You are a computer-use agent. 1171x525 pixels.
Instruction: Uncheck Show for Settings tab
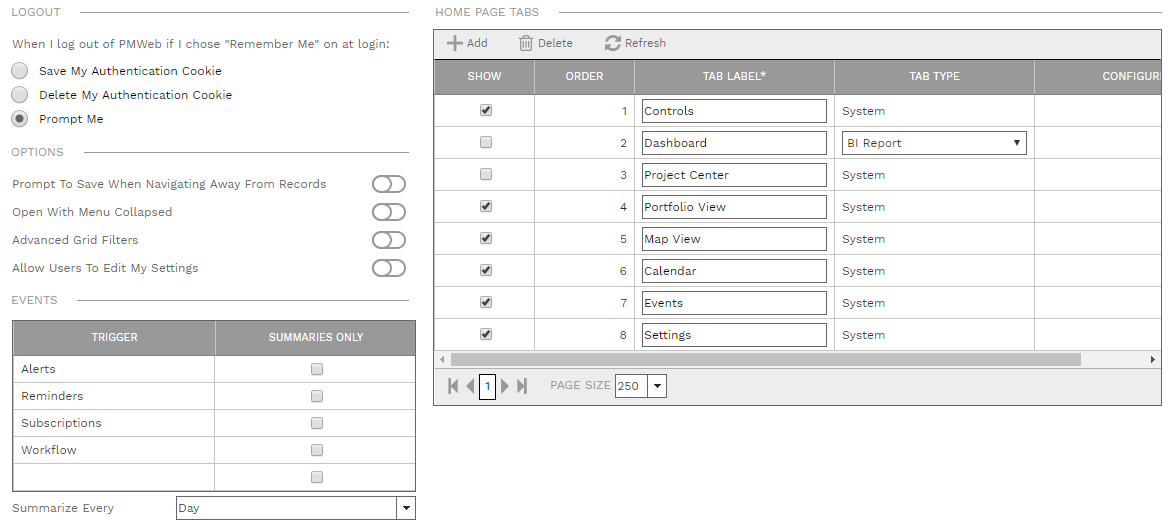point(485,334)
